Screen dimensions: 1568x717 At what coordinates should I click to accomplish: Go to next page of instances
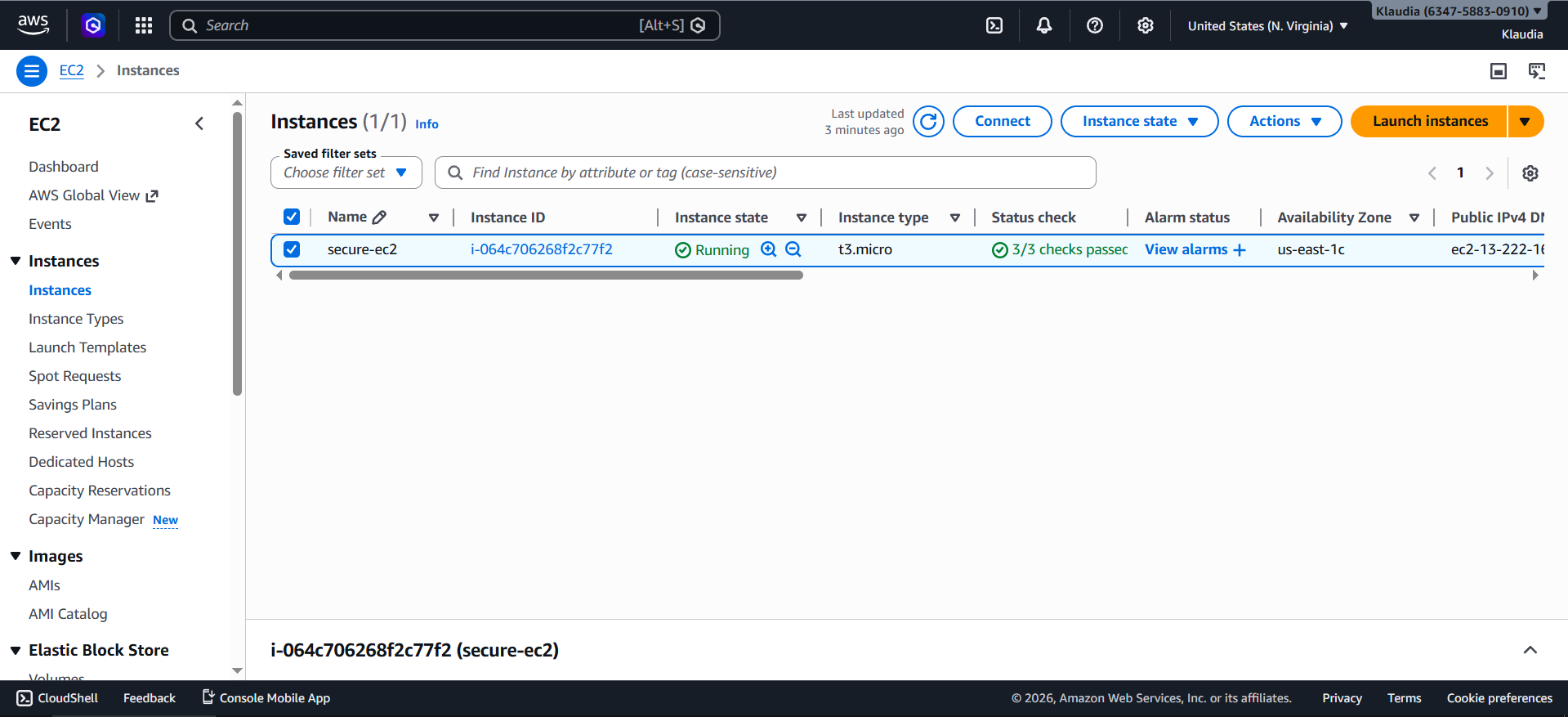pyautogui.click(x=1490, y=173)
